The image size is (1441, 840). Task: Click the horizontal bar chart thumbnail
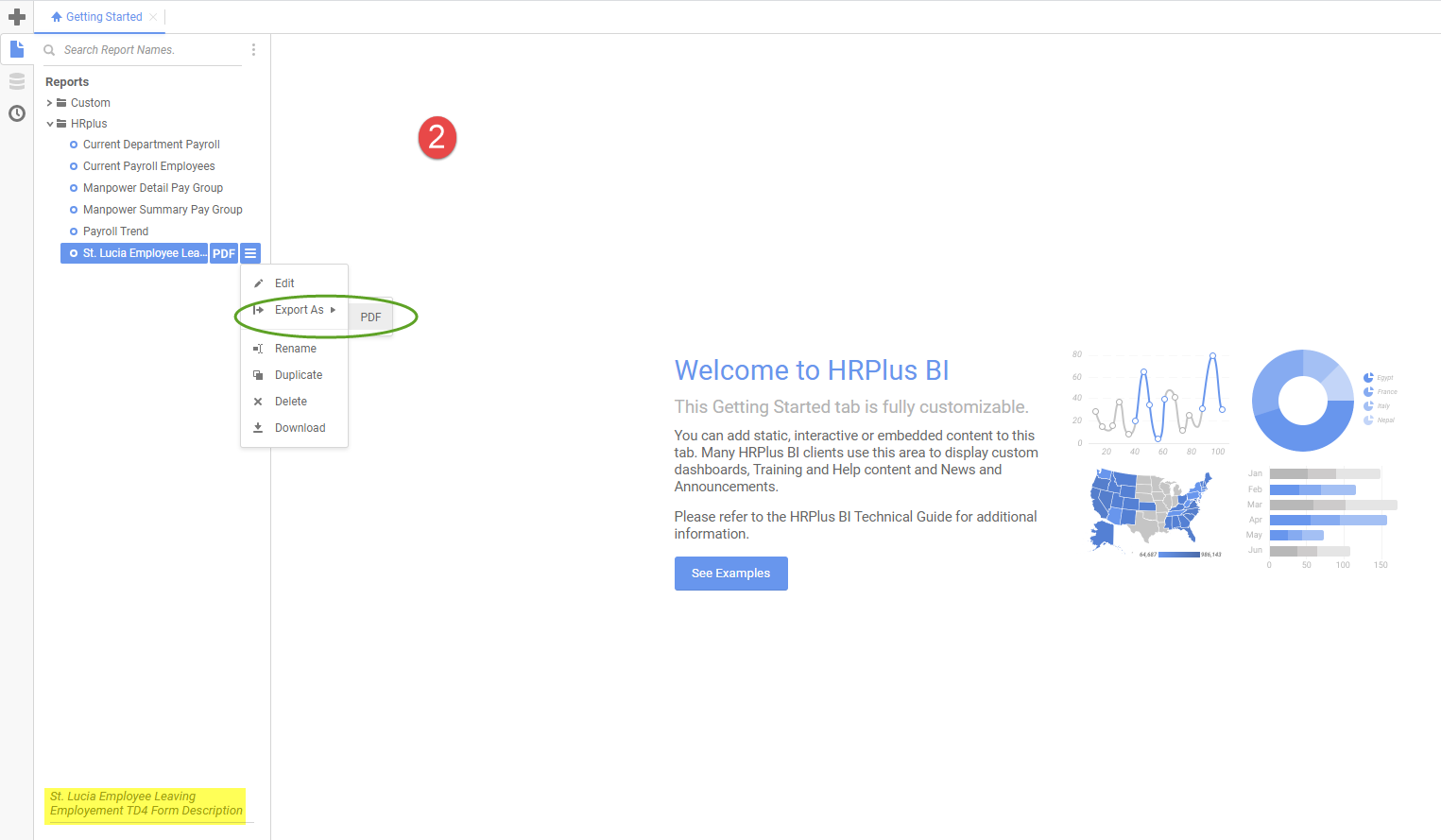pyautogui.click(x=1322, y=518)
